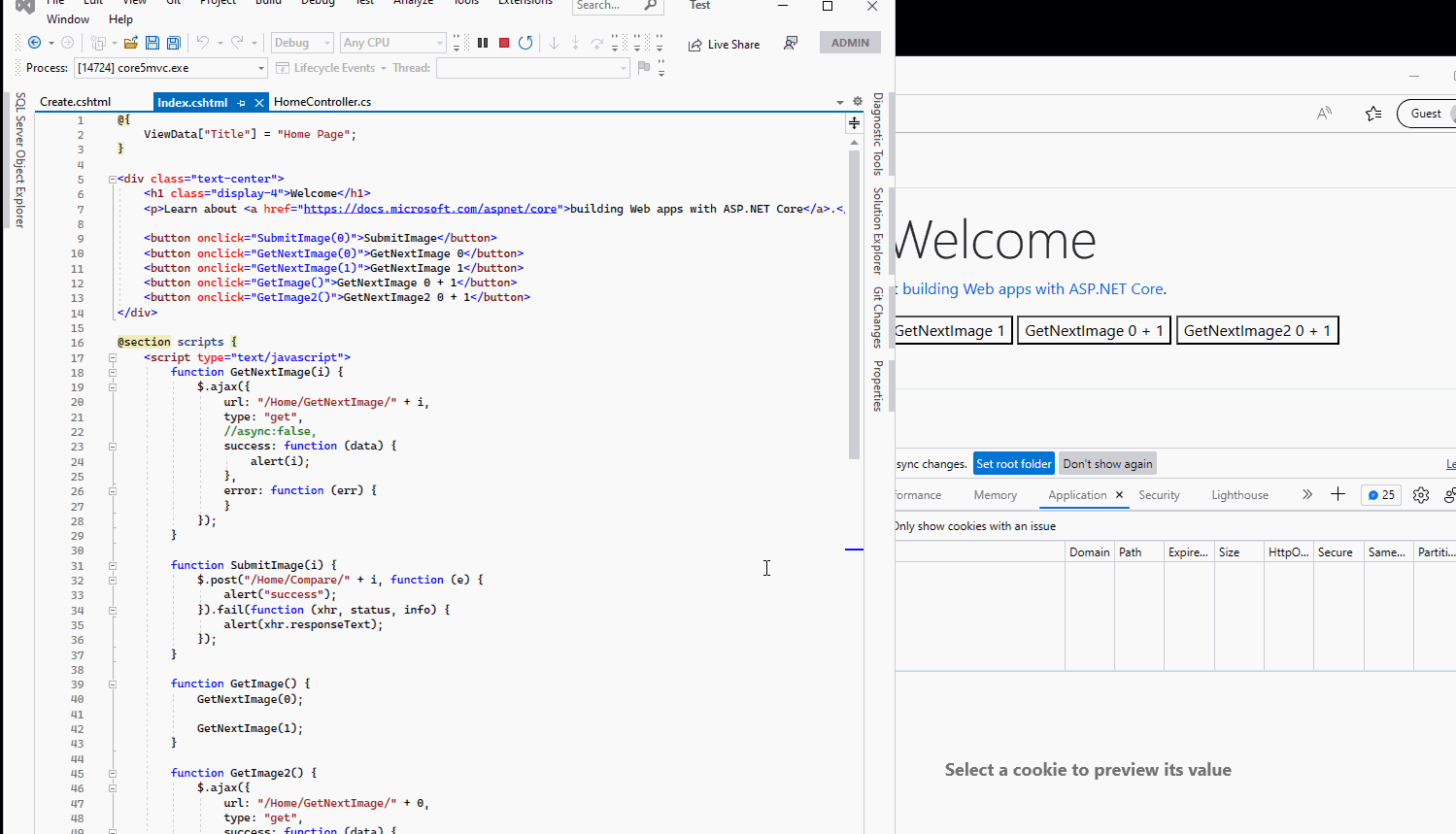Click the Redo arrow icon
The height and width of the screenshot is (834, 1456).
[x=237, y=43]
